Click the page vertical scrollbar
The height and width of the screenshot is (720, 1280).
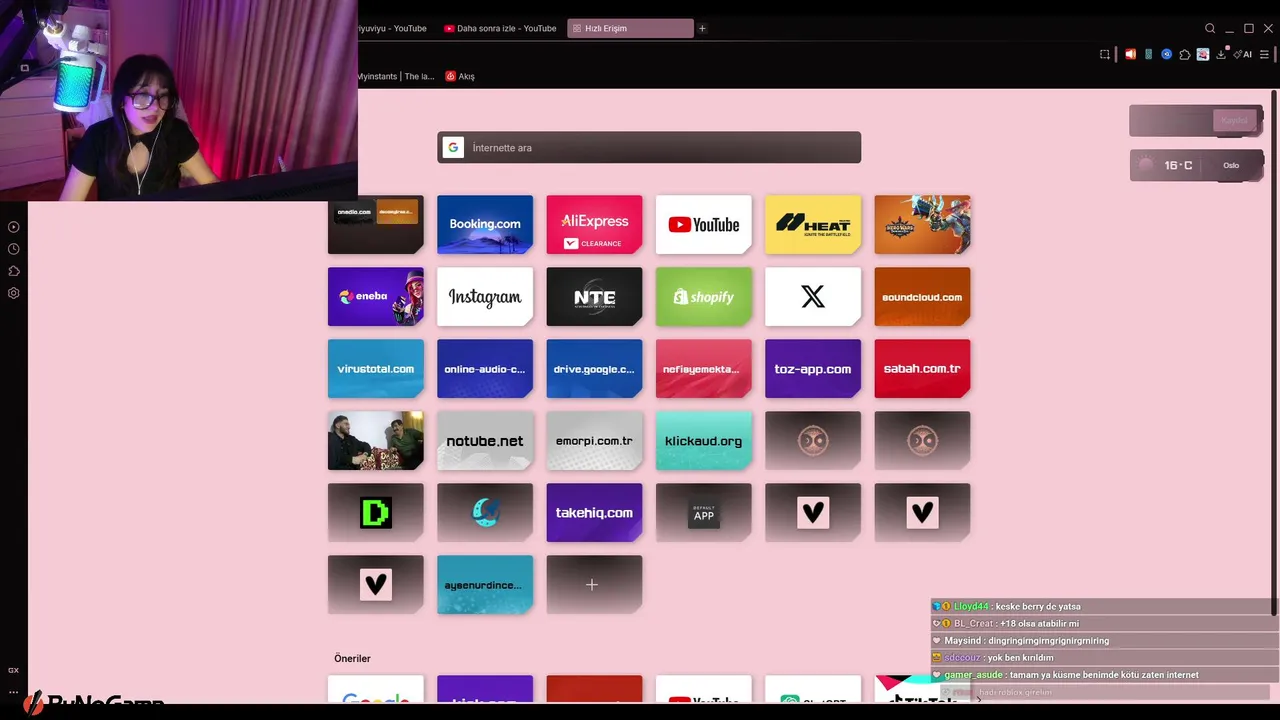coord(1274,352)
